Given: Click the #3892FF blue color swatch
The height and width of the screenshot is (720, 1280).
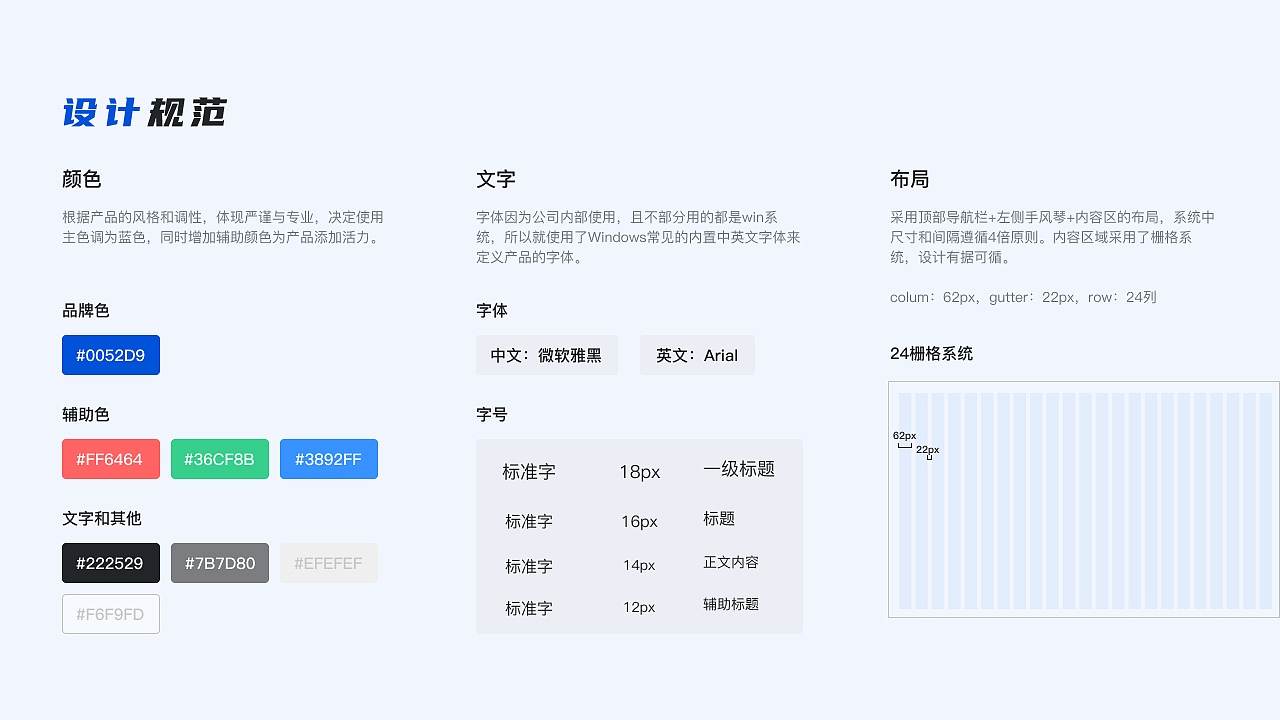Looking at the screenshot, I should pos(328,459).
